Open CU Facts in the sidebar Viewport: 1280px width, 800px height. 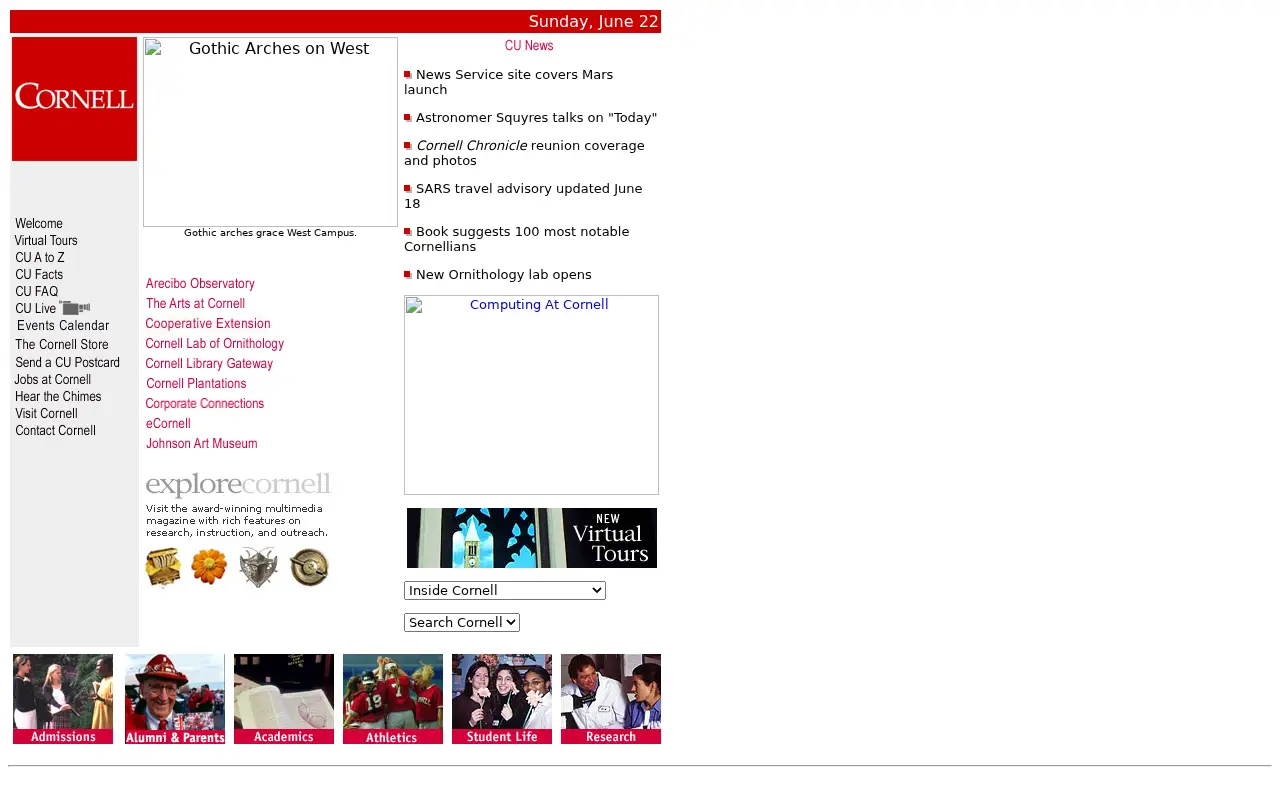click(39, 275)
